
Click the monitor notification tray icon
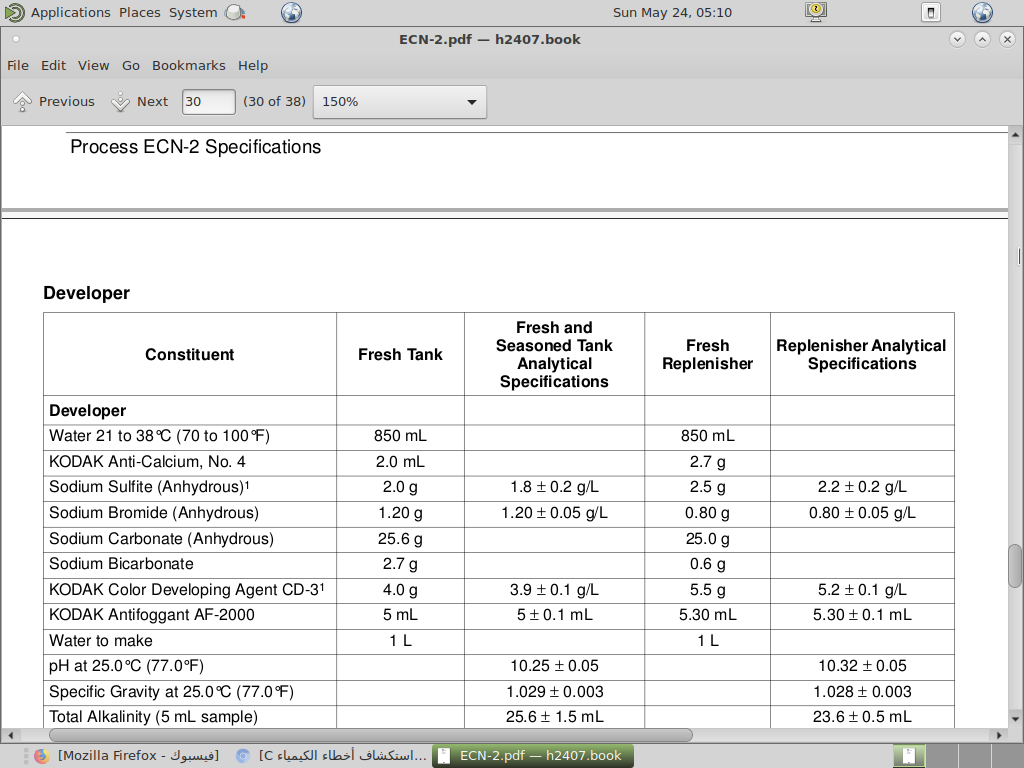click(816, 12)
